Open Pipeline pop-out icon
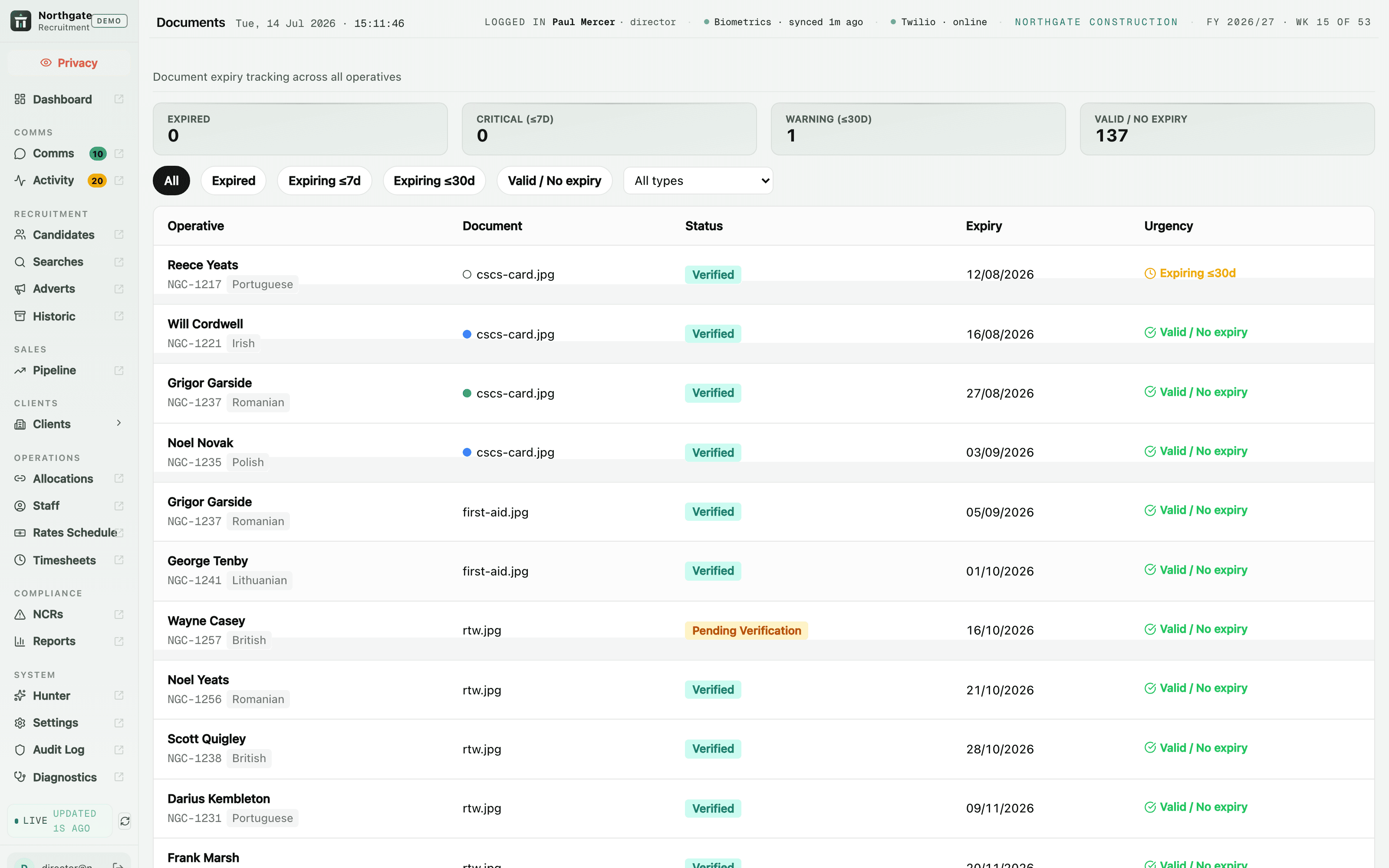 coord(119,370)
